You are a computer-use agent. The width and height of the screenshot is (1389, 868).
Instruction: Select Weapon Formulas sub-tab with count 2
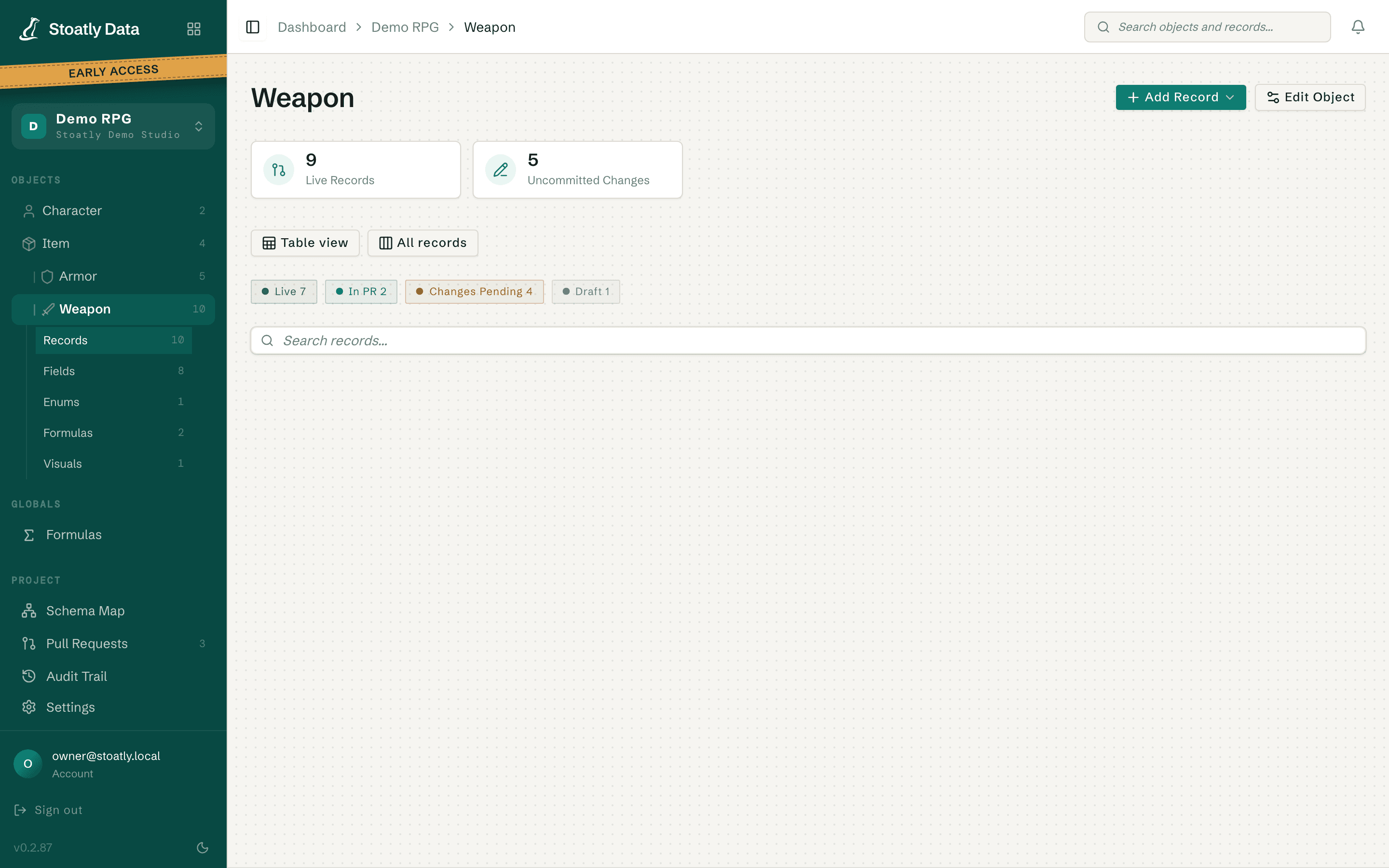tap(113, 433)
